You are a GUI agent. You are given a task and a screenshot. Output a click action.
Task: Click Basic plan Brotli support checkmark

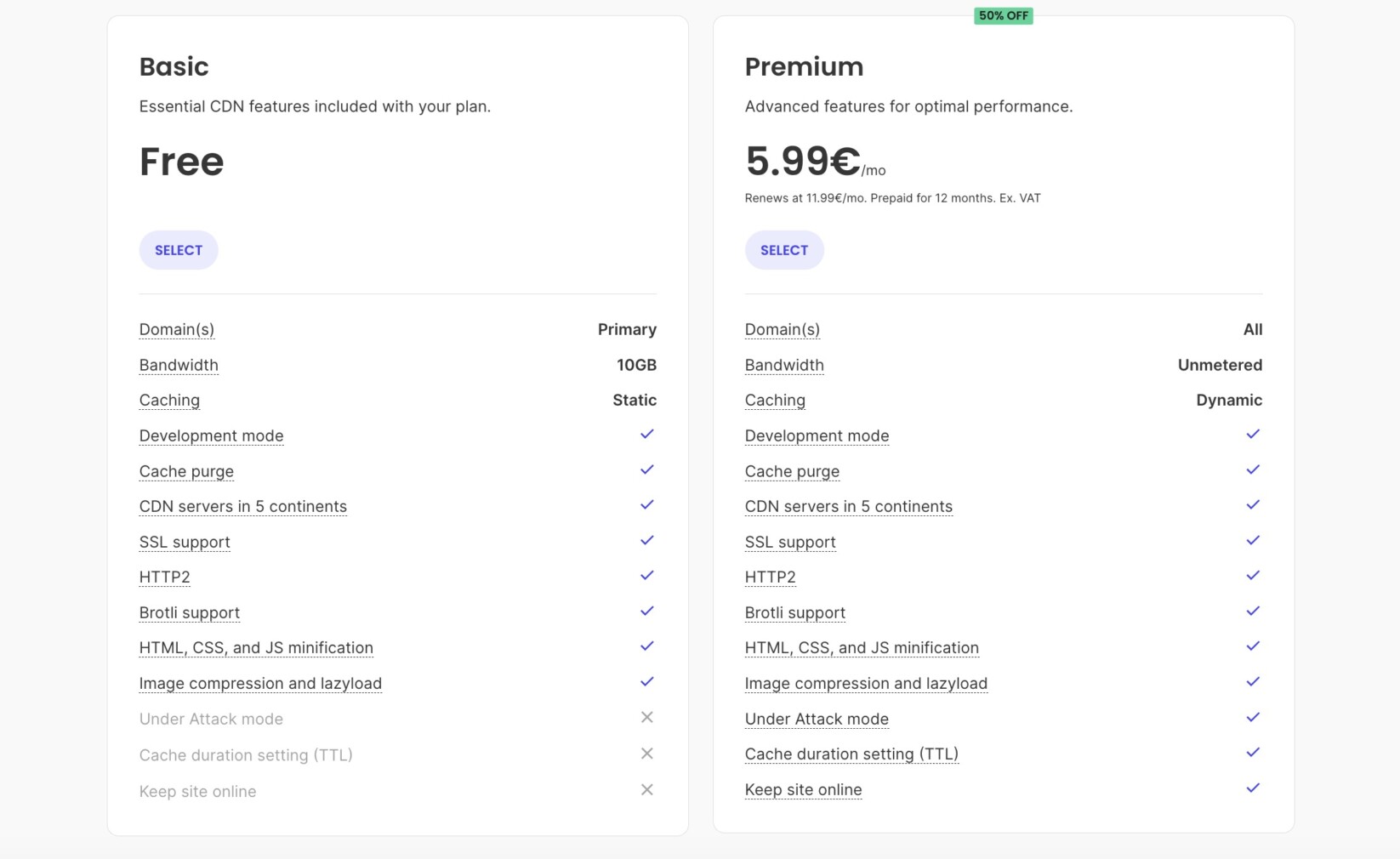(x=647, y=612)
